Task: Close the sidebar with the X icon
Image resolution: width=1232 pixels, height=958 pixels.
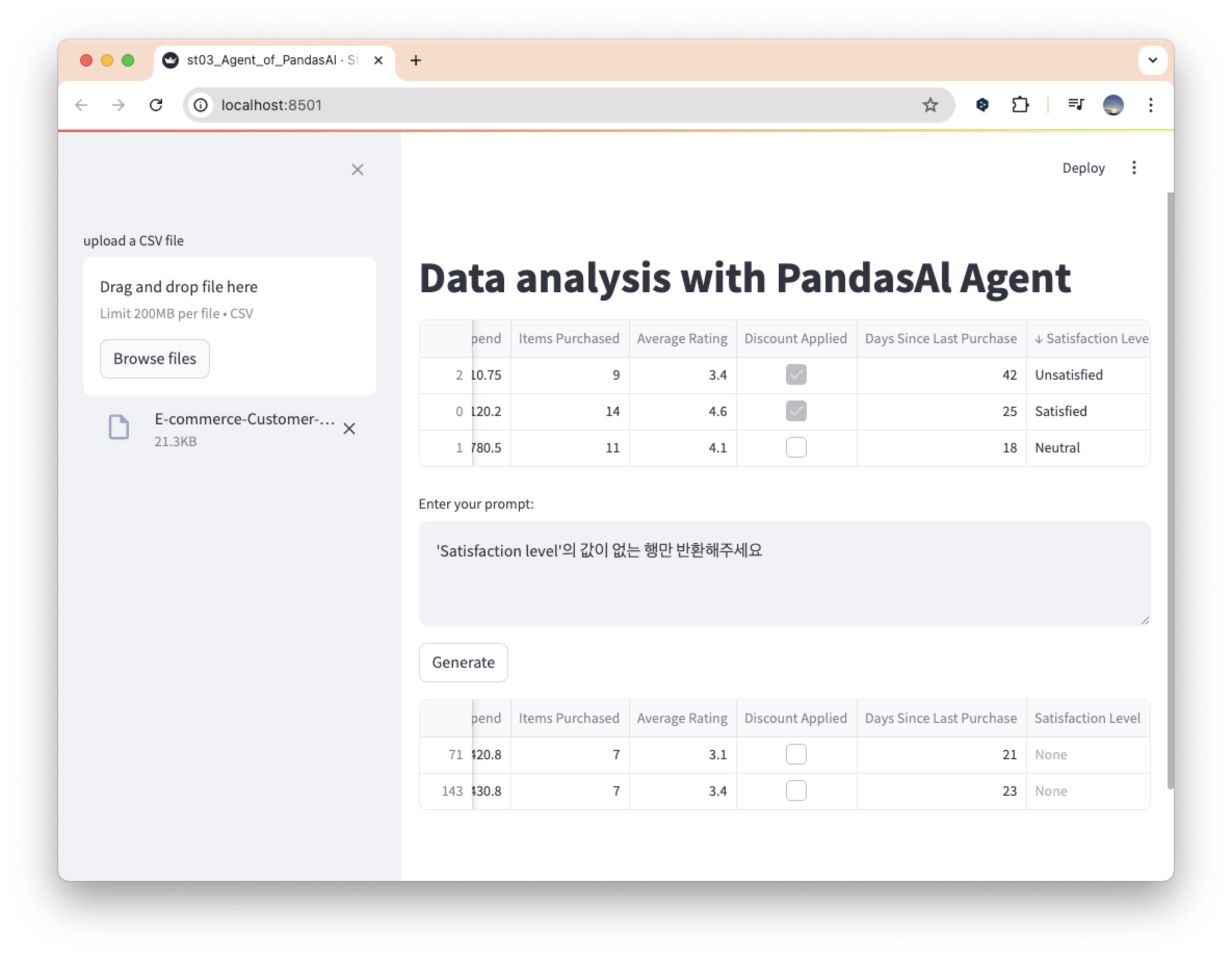Action: click(357, 170)
